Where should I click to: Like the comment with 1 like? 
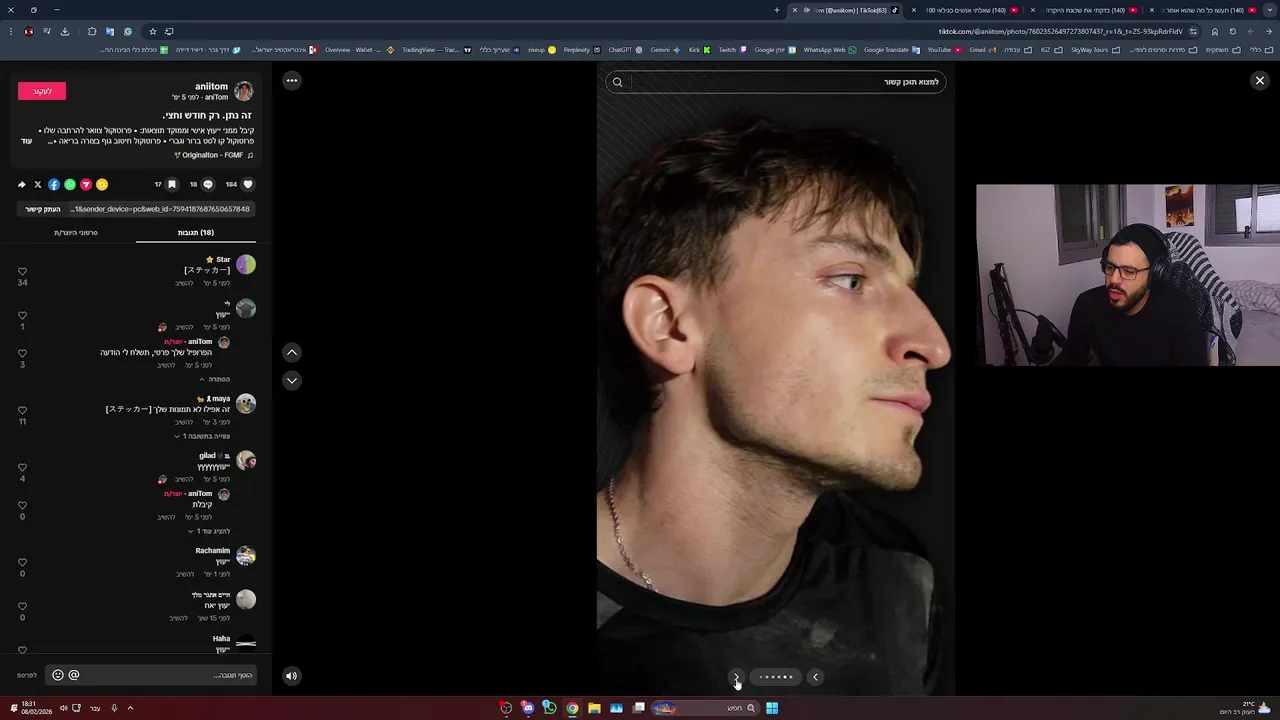(22, 315)
